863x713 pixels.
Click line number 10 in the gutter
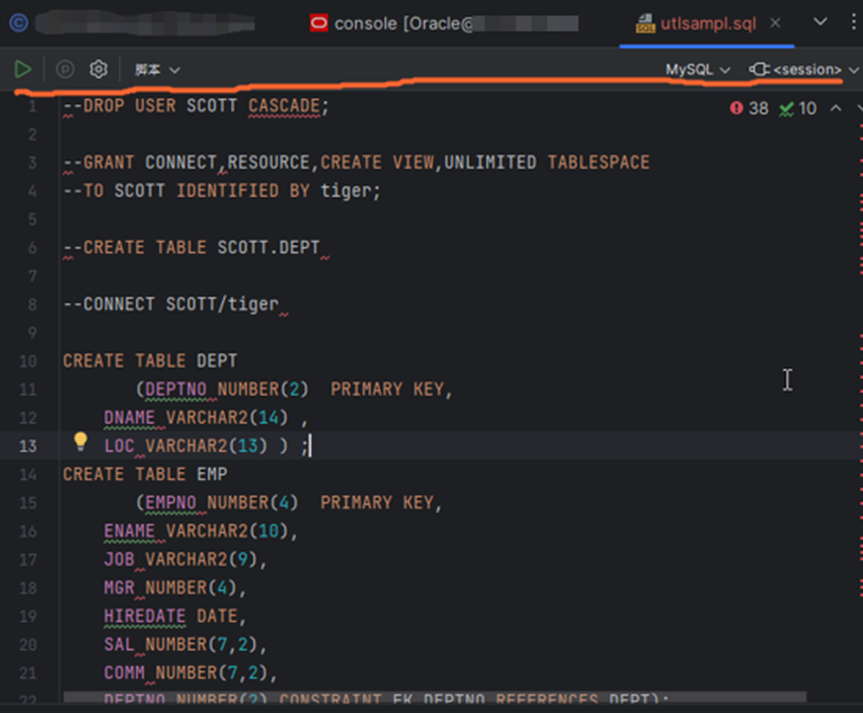click(x=28, y=361)
